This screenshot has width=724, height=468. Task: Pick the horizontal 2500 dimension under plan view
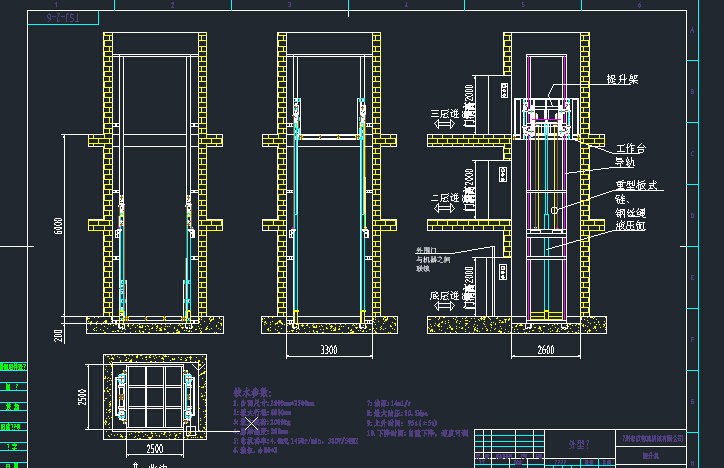click(x=155, y=448)
